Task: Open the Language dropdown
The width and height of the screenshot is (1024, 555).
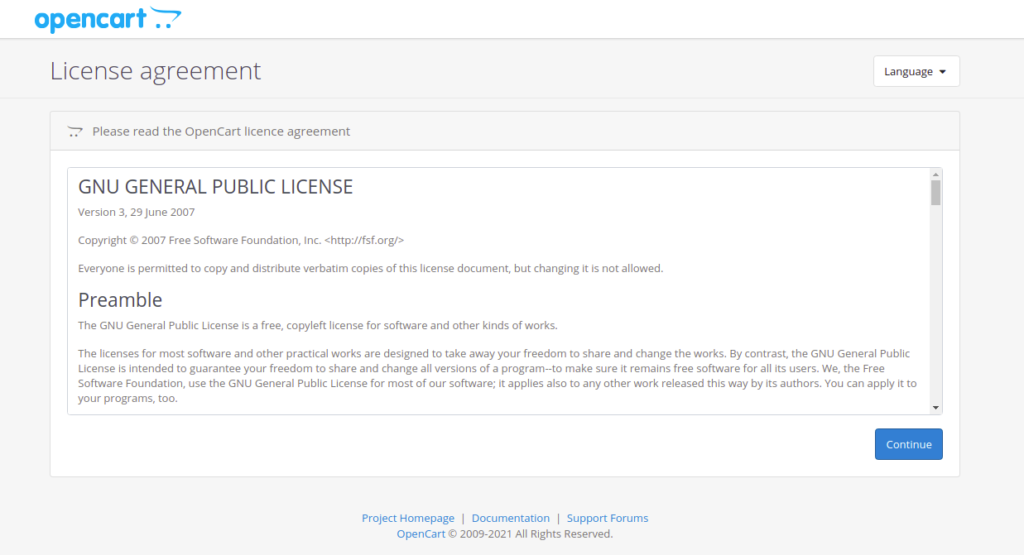Action: [x=916, y=71]
